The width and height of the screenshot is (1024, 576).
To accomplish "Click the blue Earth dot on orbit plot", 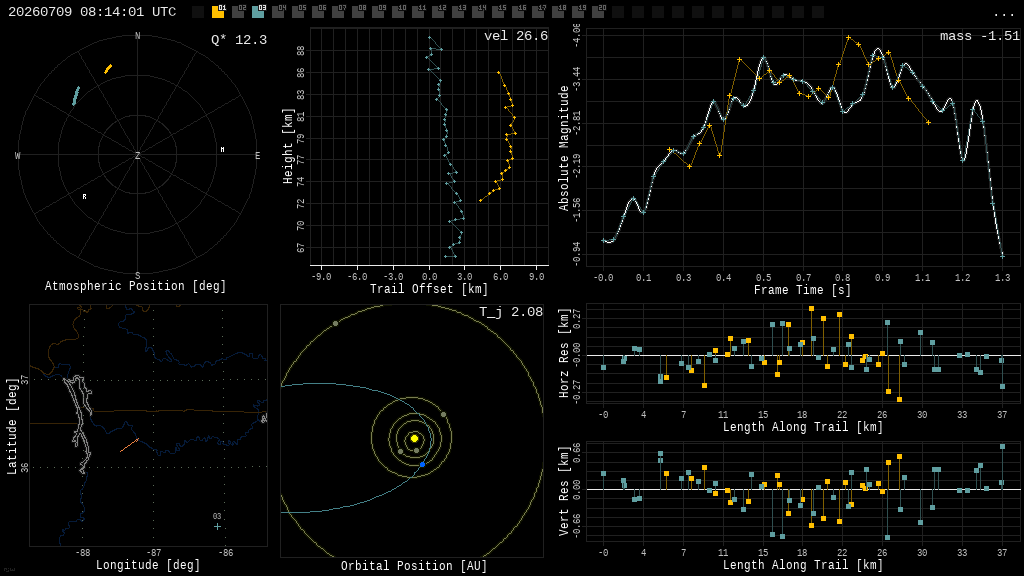I will pos(423,464).
